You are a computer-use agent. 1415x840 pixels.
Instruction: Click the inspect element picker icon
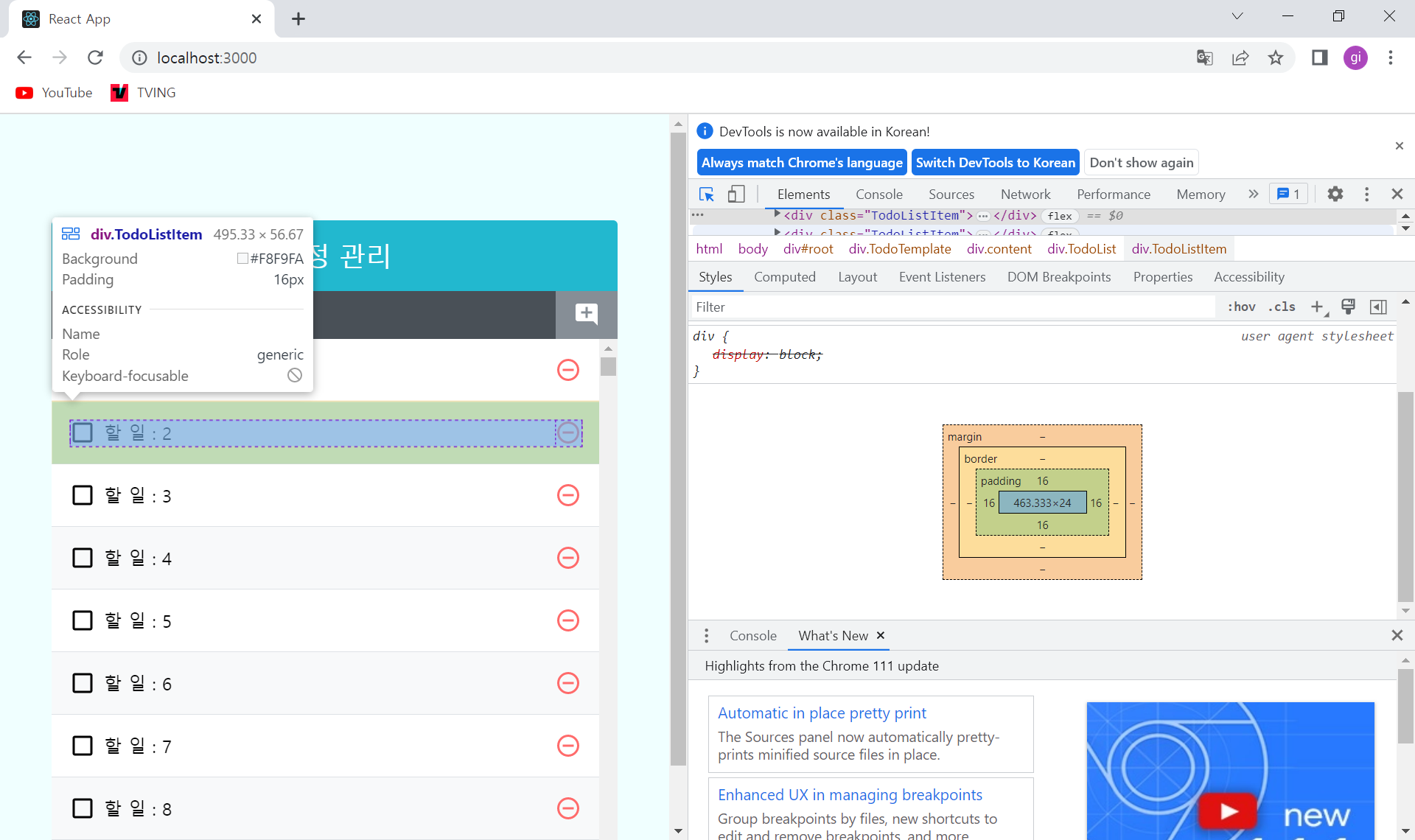point(706,195)
